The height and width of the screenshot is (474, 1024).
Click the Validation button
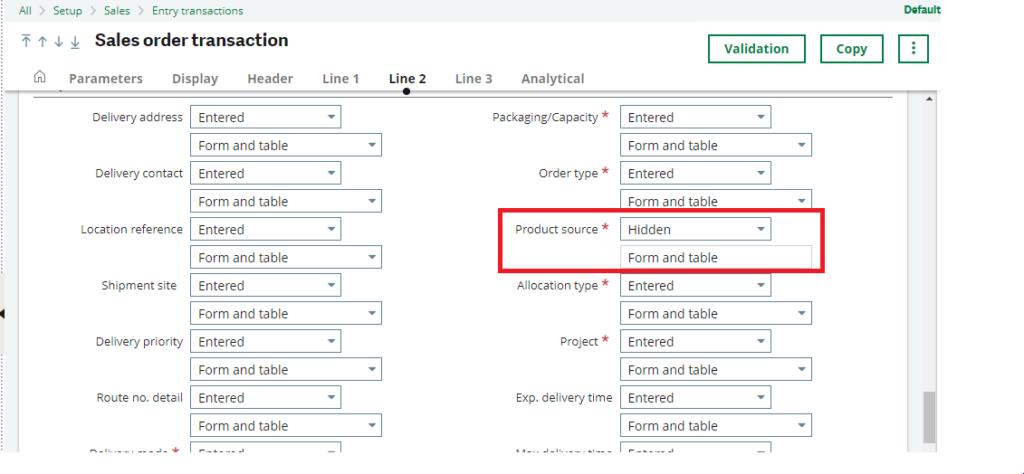point(756,49)
